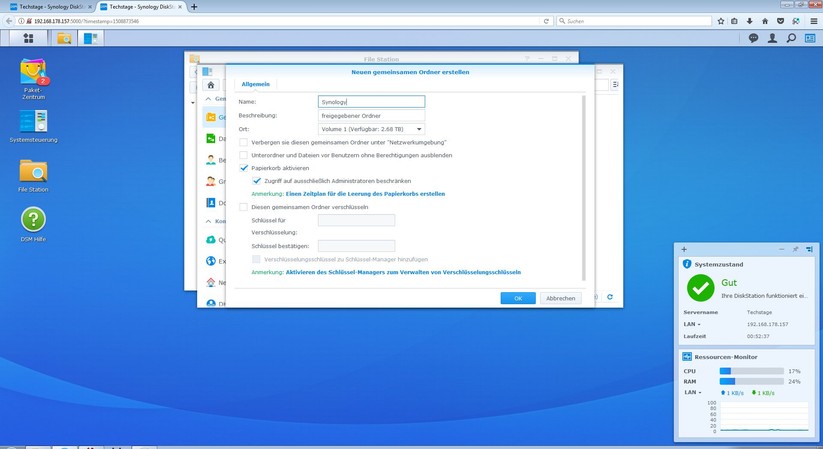823x449 pixels.
Task: Enable 'Diesen gemeinsamen Ordner verschlüsseln' checkbox
Action: [244, 207]
